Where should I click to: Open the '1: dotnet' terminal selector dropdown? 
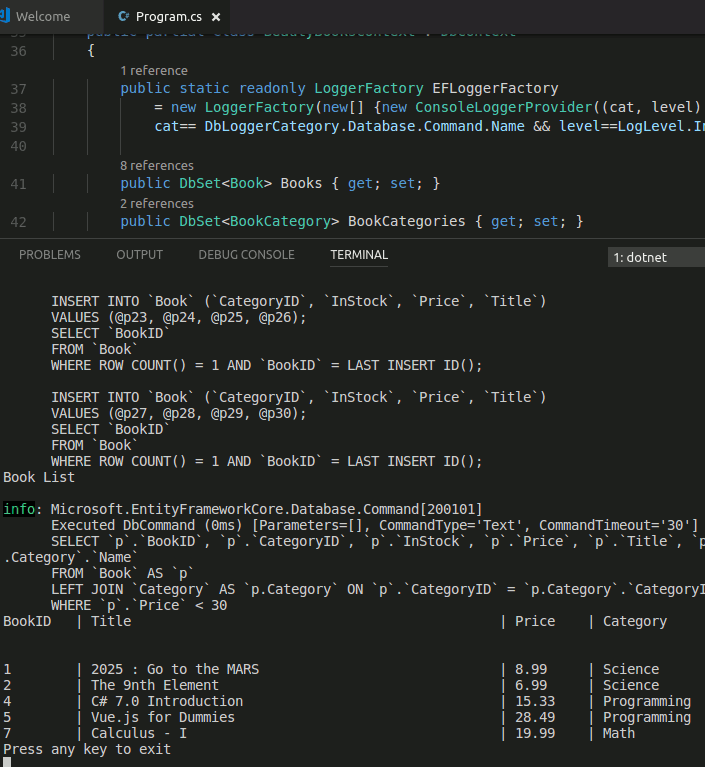(655, 257)
